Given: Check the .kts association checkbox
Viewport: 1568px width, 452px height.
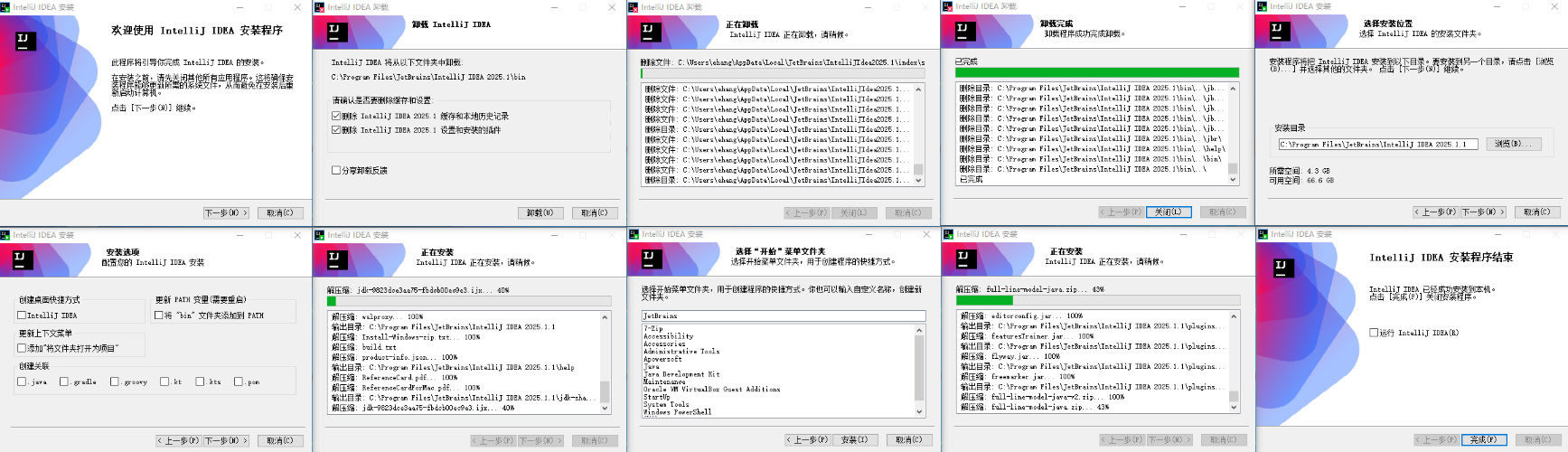Looking at the screenshot, I should tap(200, 381).
